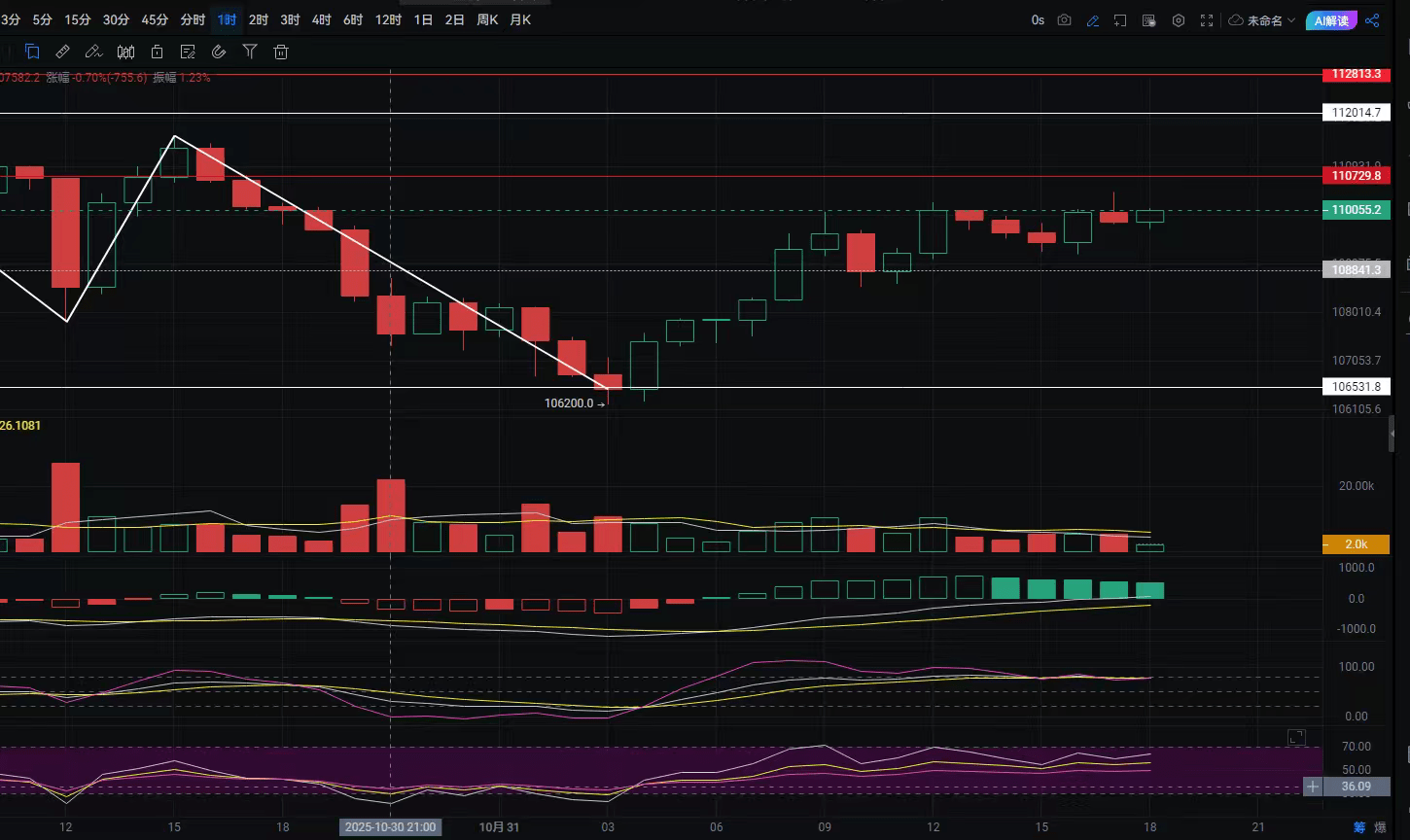
Task: Select the 1日 daily timeframe tab
Action: [423, 19]
